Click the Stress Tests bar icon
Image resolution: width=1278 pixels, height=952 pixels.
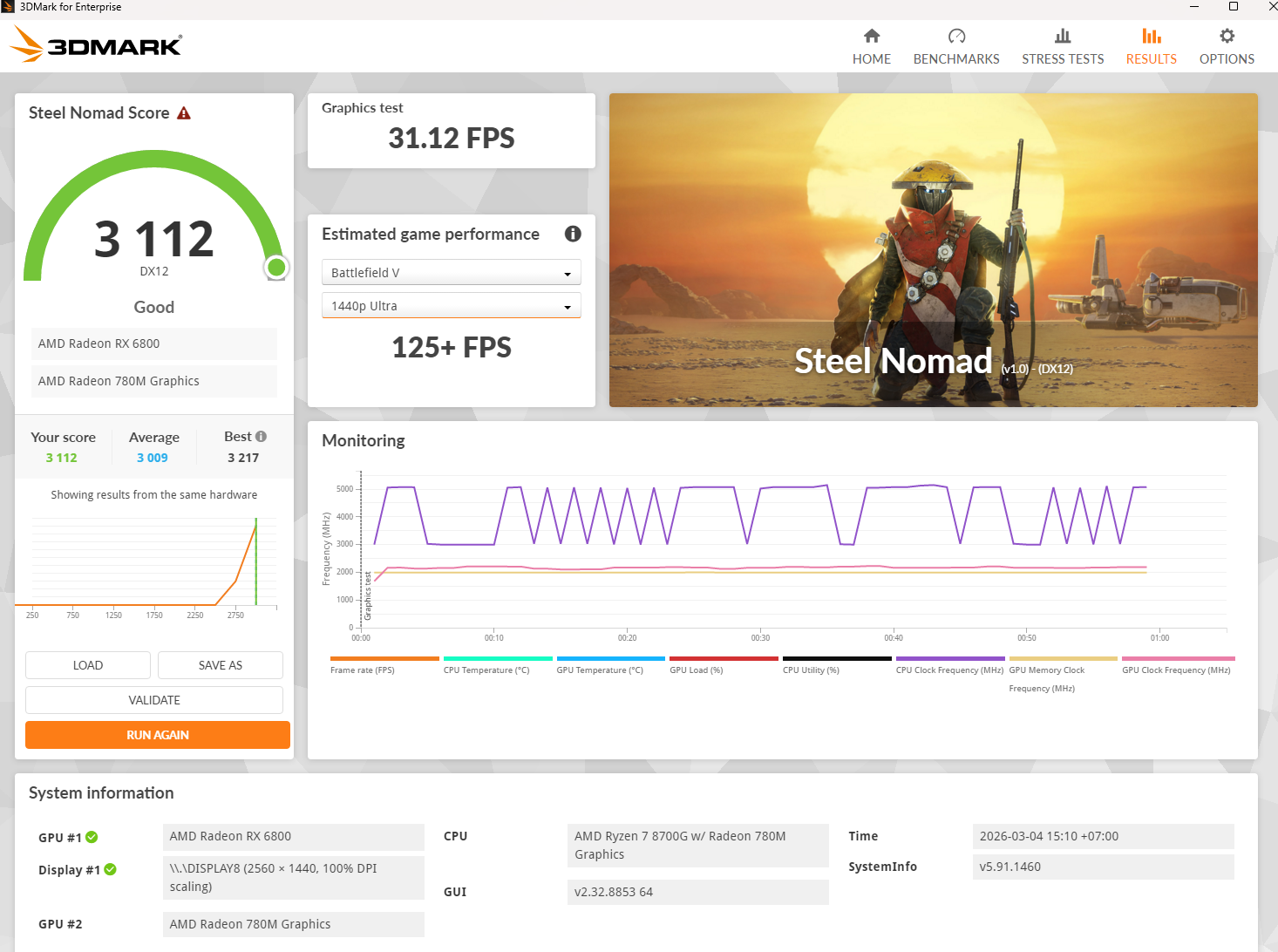(x=1062, y=37)
